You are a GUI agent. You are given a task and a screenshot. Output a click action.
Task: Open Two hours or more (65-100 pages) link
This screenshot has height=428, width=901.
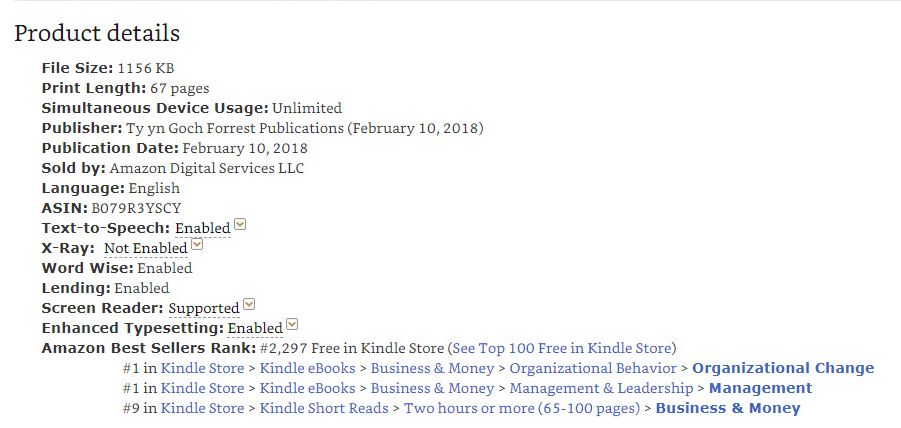[522, 408]
